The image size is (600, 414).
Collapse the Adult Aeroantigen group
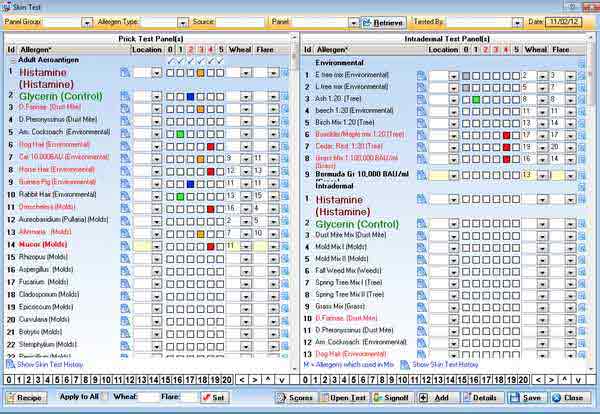point(13,60)
